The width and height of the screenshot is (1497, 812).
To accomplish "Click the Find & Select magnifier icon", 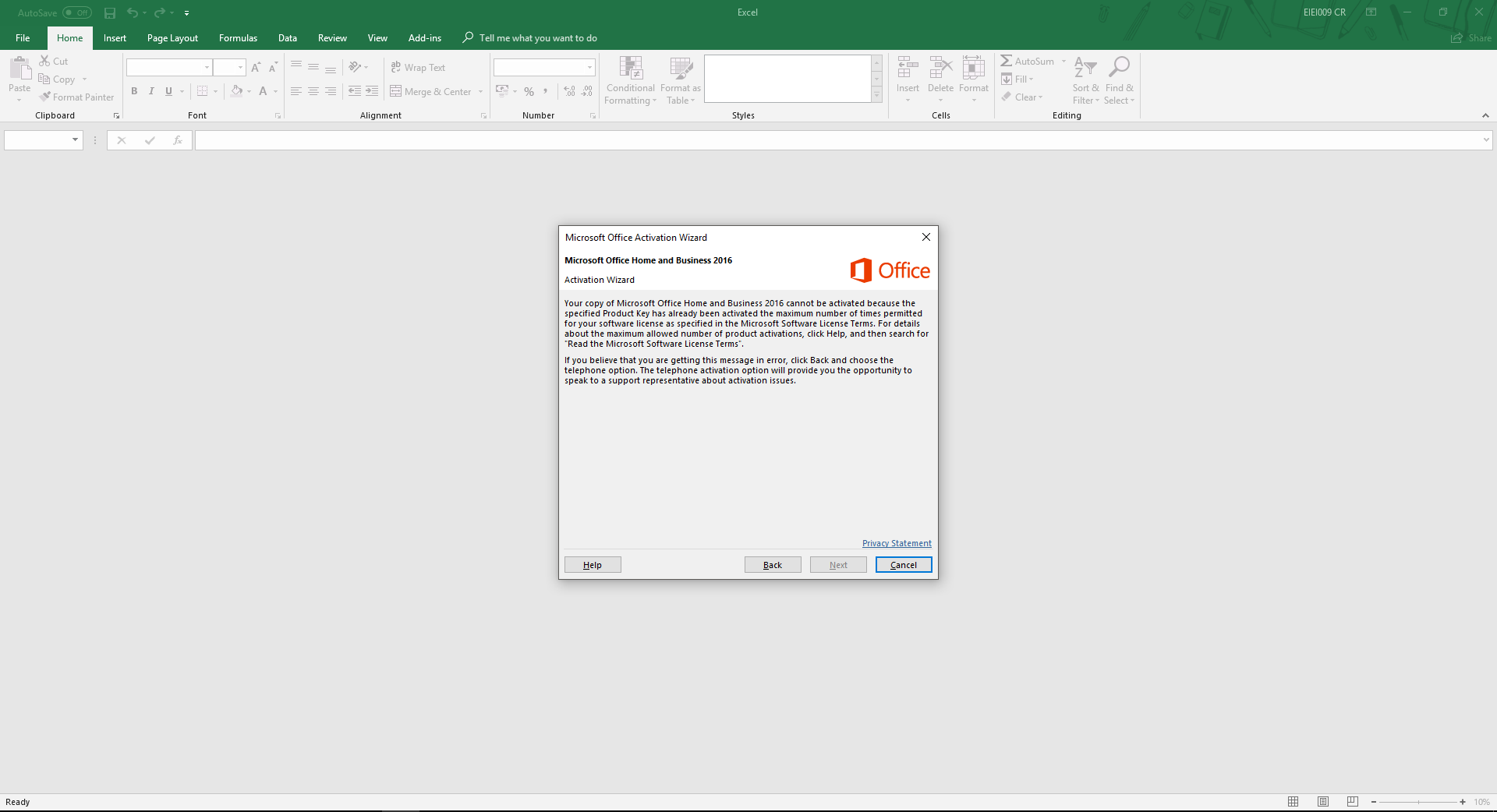I will pos(1119,69).
